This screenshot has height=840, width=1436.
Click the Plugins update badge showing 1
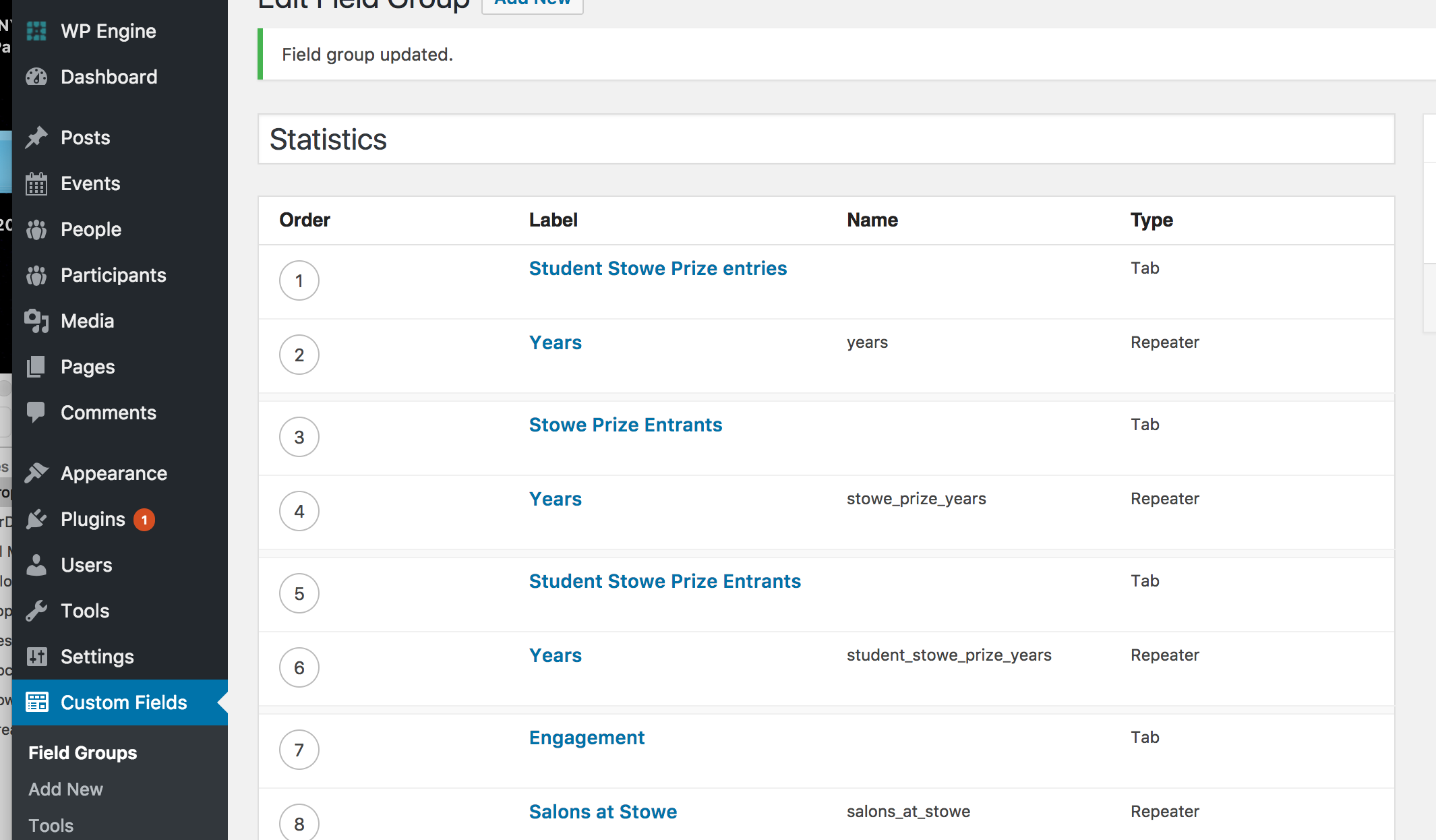pyautogui.click(x=144, y=520)
